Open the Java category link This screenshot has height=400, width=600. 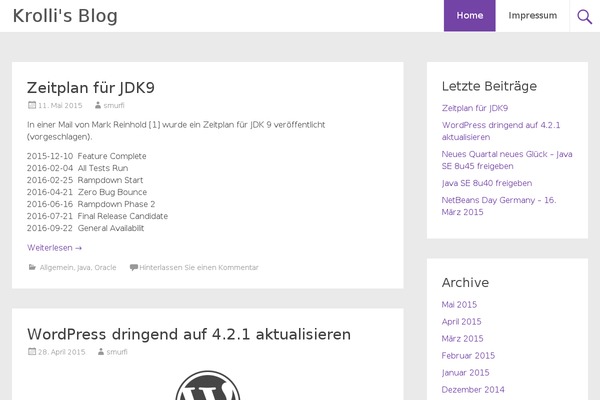point(84,268)
